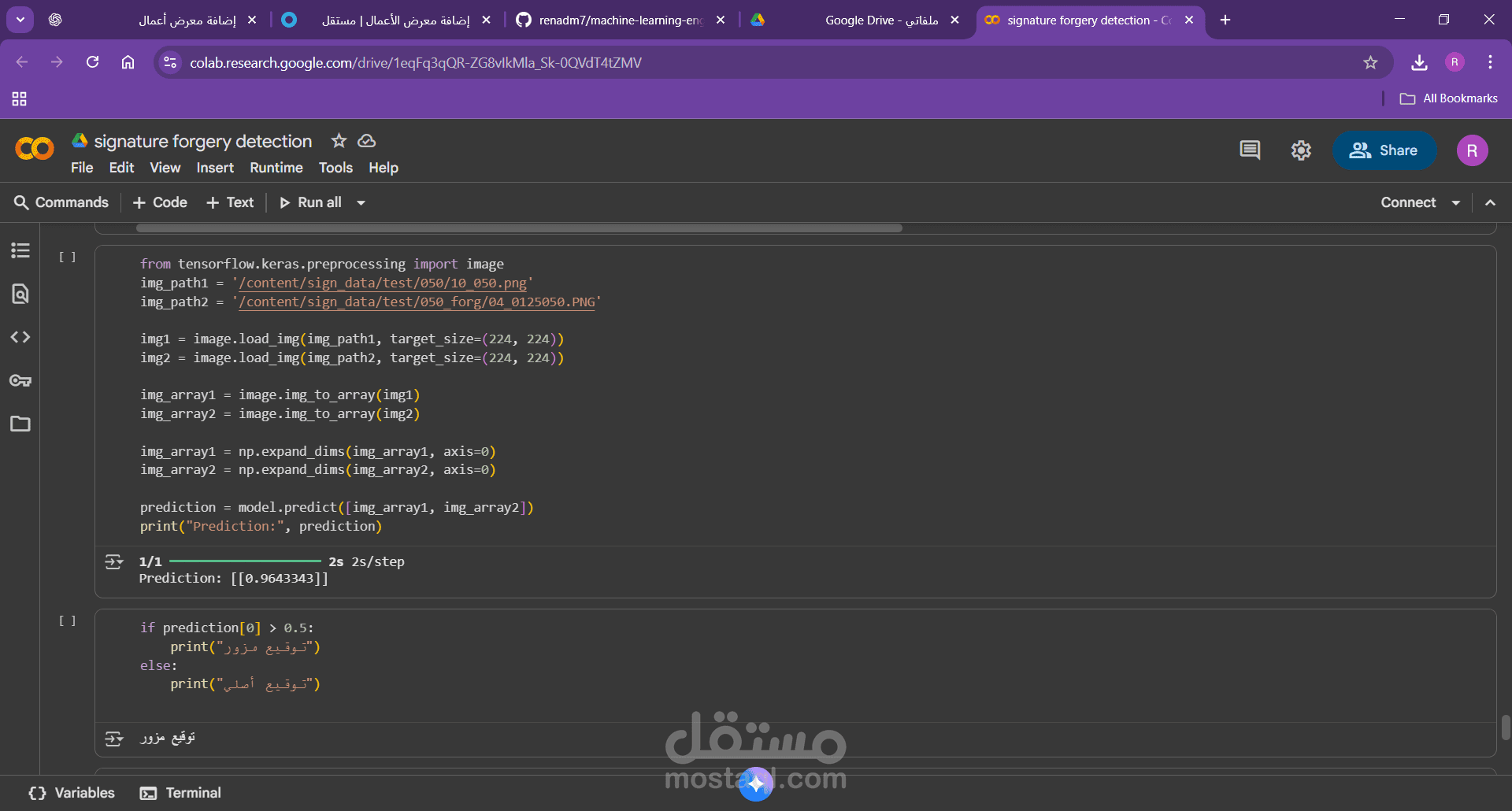The height and width of the screenshot is (811, 1512).
Task: Click Run all
Action: (310, 202)
